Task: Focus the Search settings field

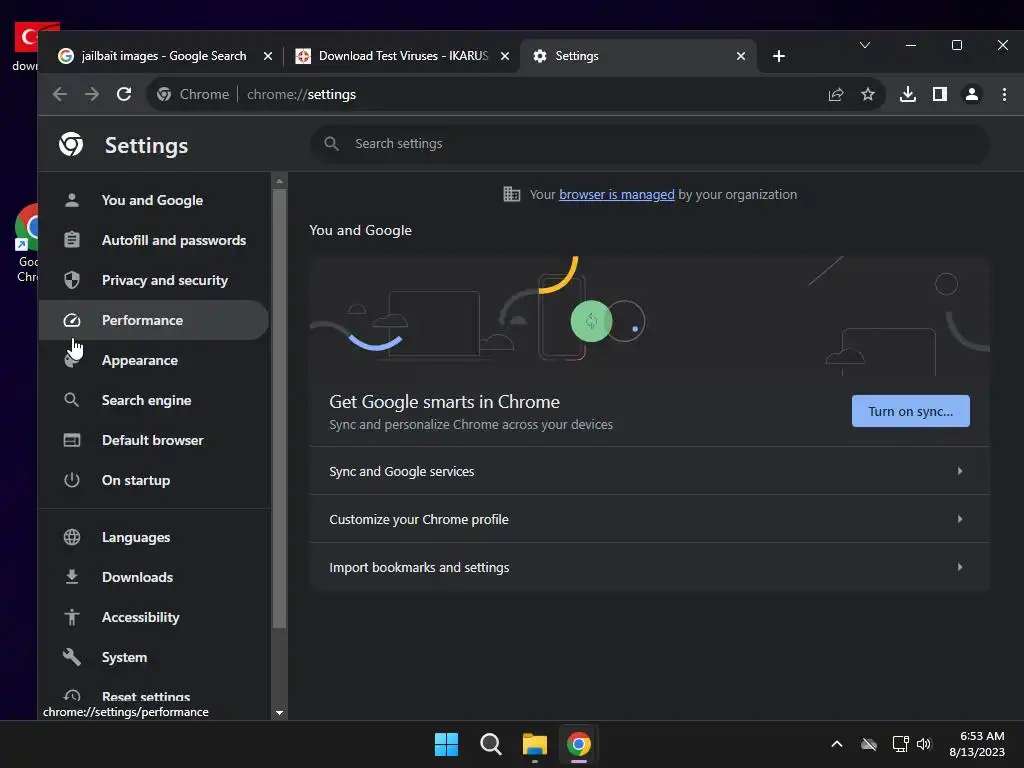Action: click(x=650, y=144)
